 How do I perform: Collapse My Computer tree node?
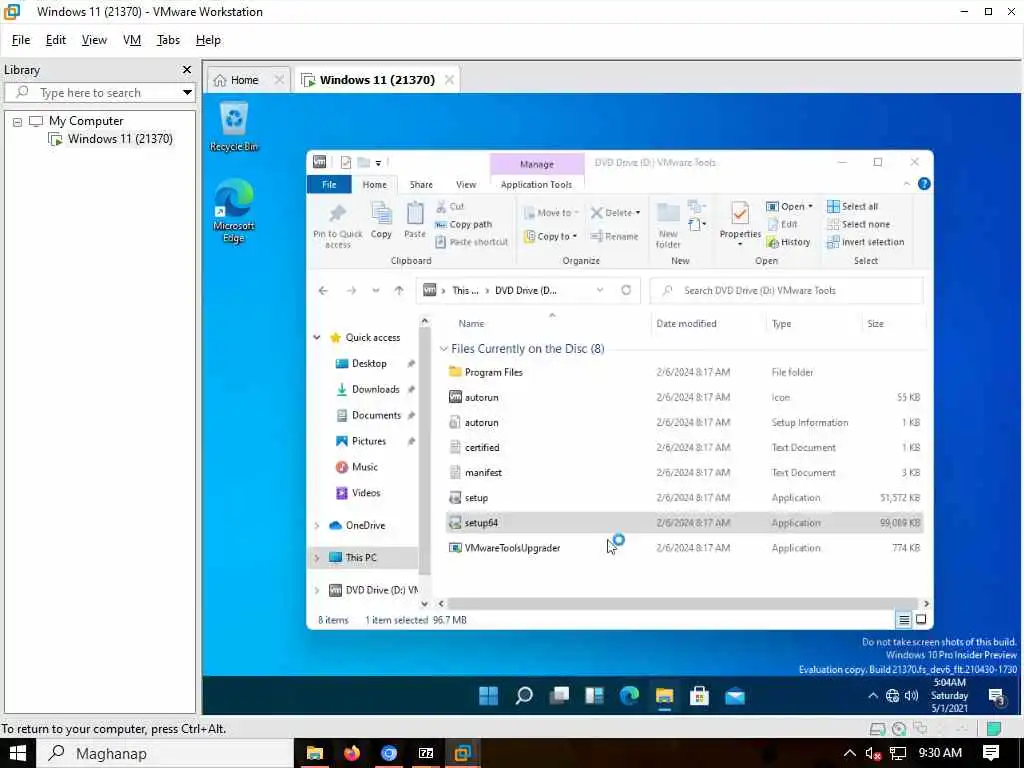coord(18,122)
